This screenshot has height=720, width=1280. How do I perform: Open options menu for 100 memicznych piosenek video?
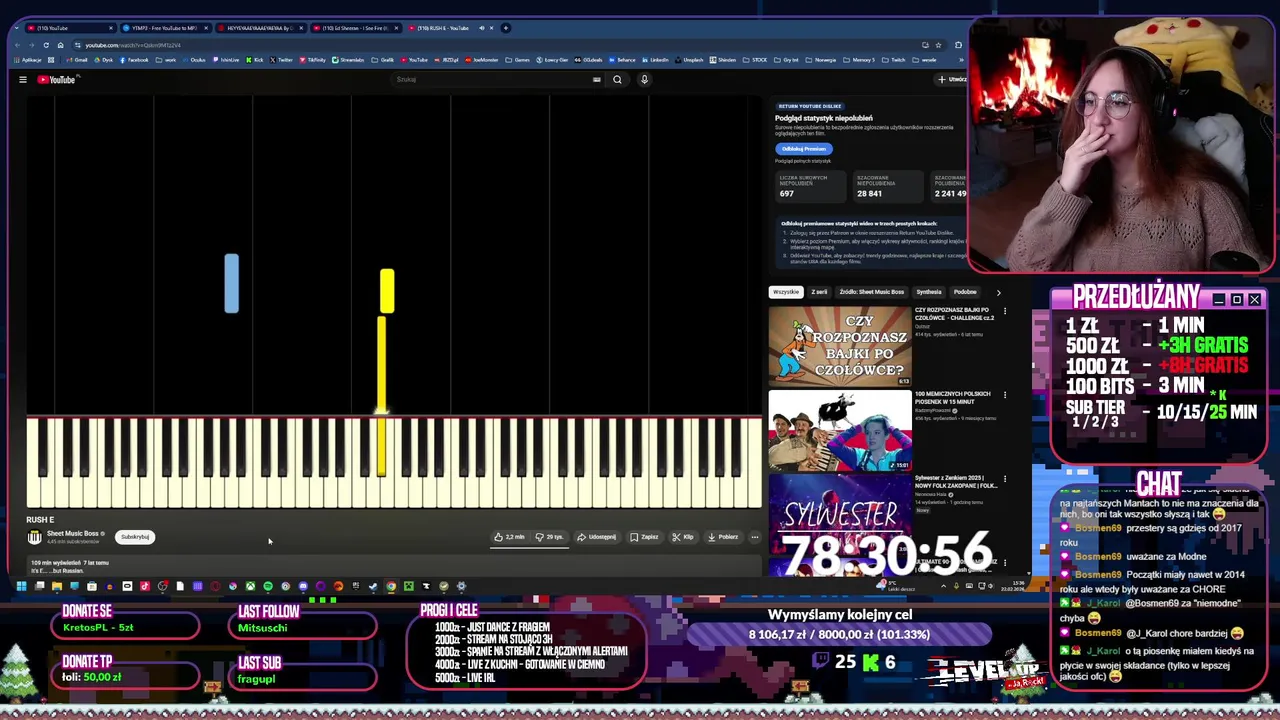[x=1005, y=395]
